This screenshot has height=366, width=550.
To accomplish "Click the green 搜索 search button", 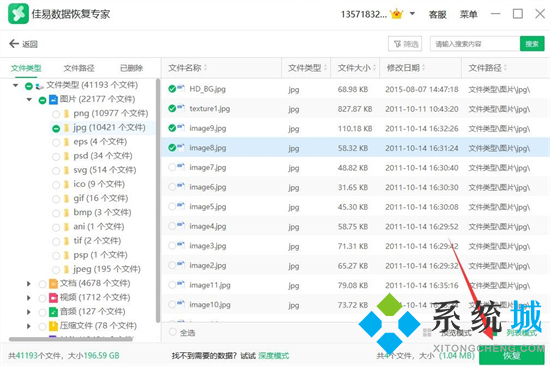I will tap(532, 44).
